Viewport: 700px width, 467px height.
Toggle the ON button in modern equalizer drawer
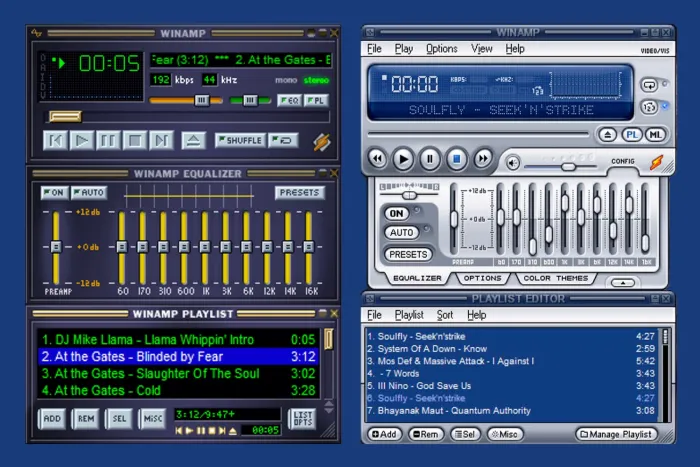click(x=396, y=213)
